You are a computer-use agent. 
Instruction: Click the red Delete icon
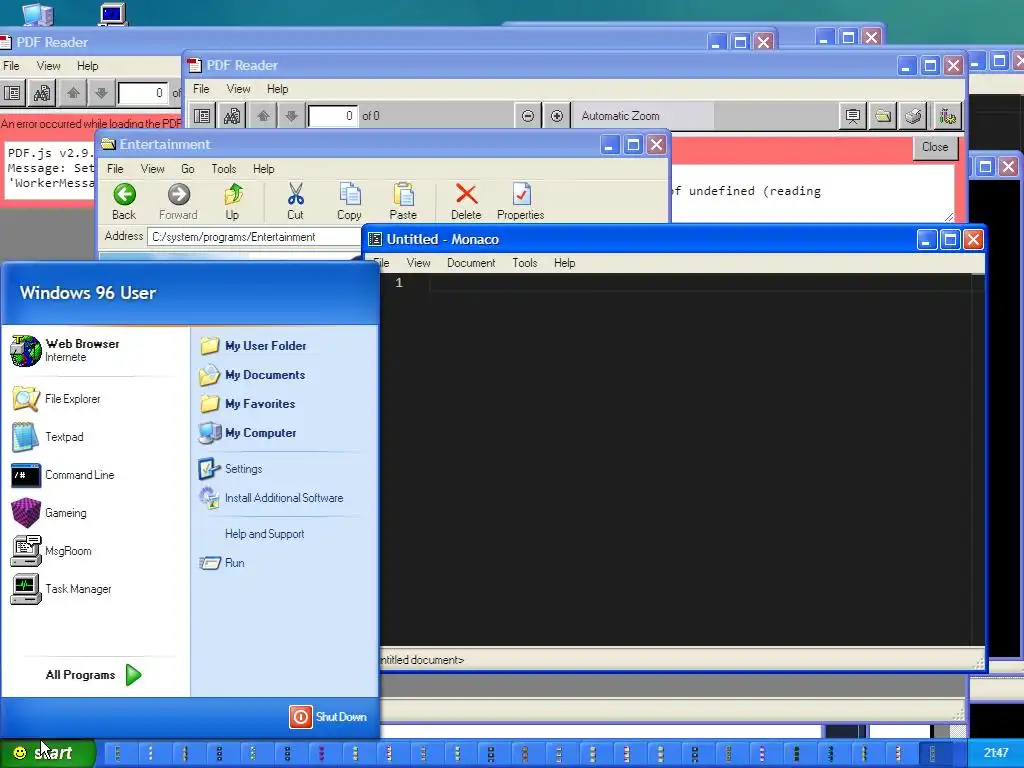(466, 201)
